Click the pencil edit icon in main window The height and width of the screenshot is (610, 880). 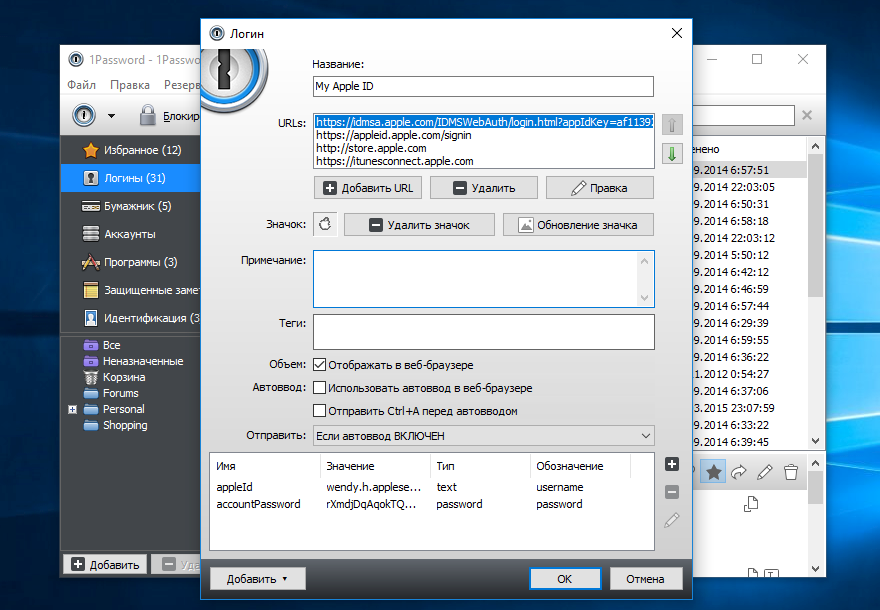[764, 472]
